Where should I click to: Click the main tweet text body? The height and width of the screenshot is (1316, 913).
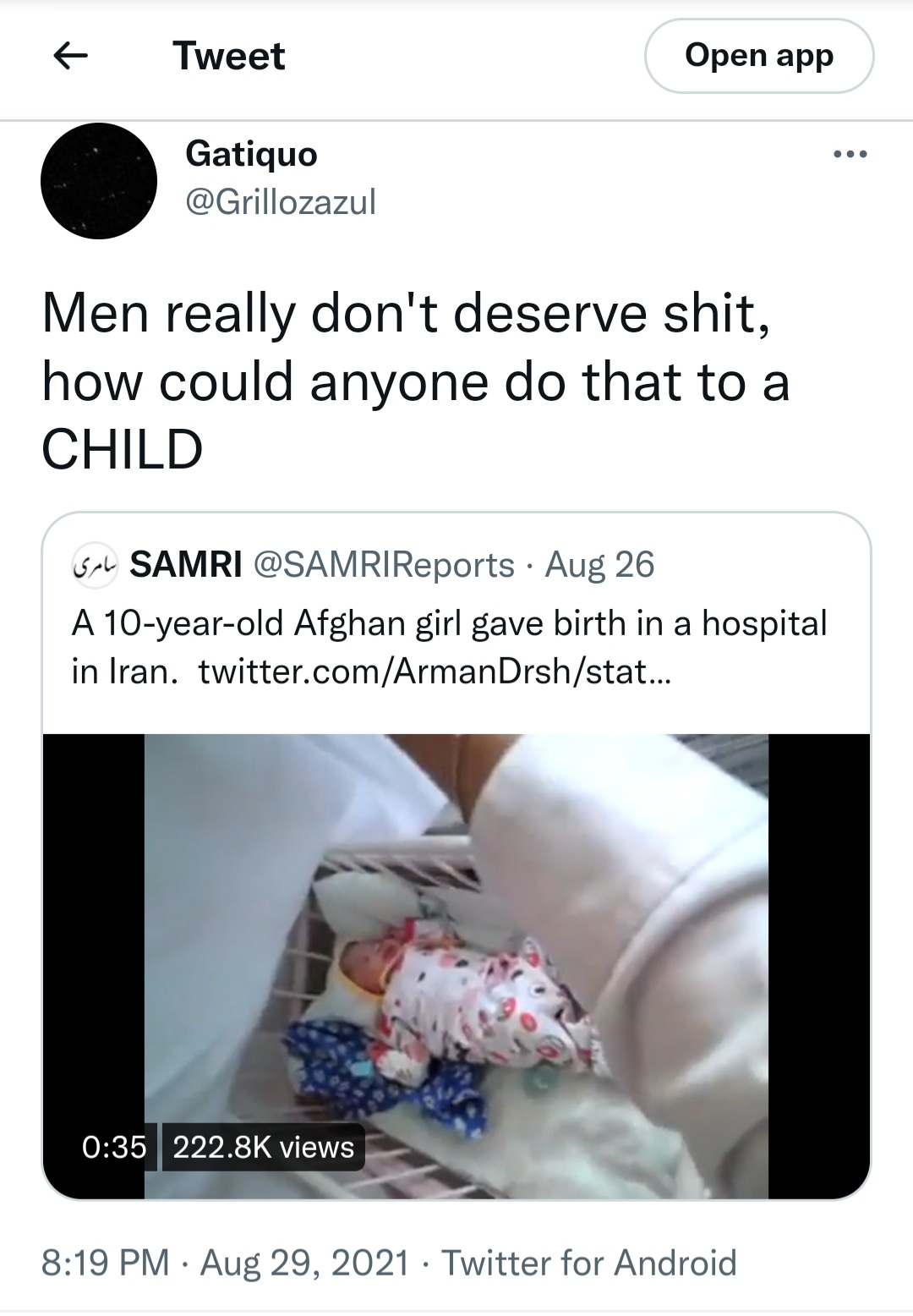416,381
